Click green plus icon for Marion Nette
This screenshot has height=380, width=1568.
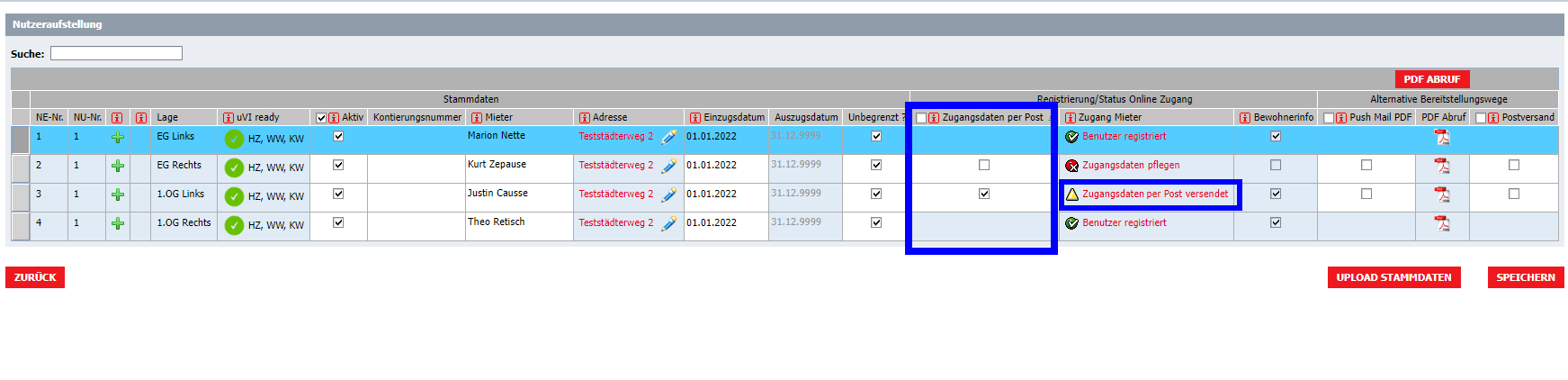coord(117,138)
